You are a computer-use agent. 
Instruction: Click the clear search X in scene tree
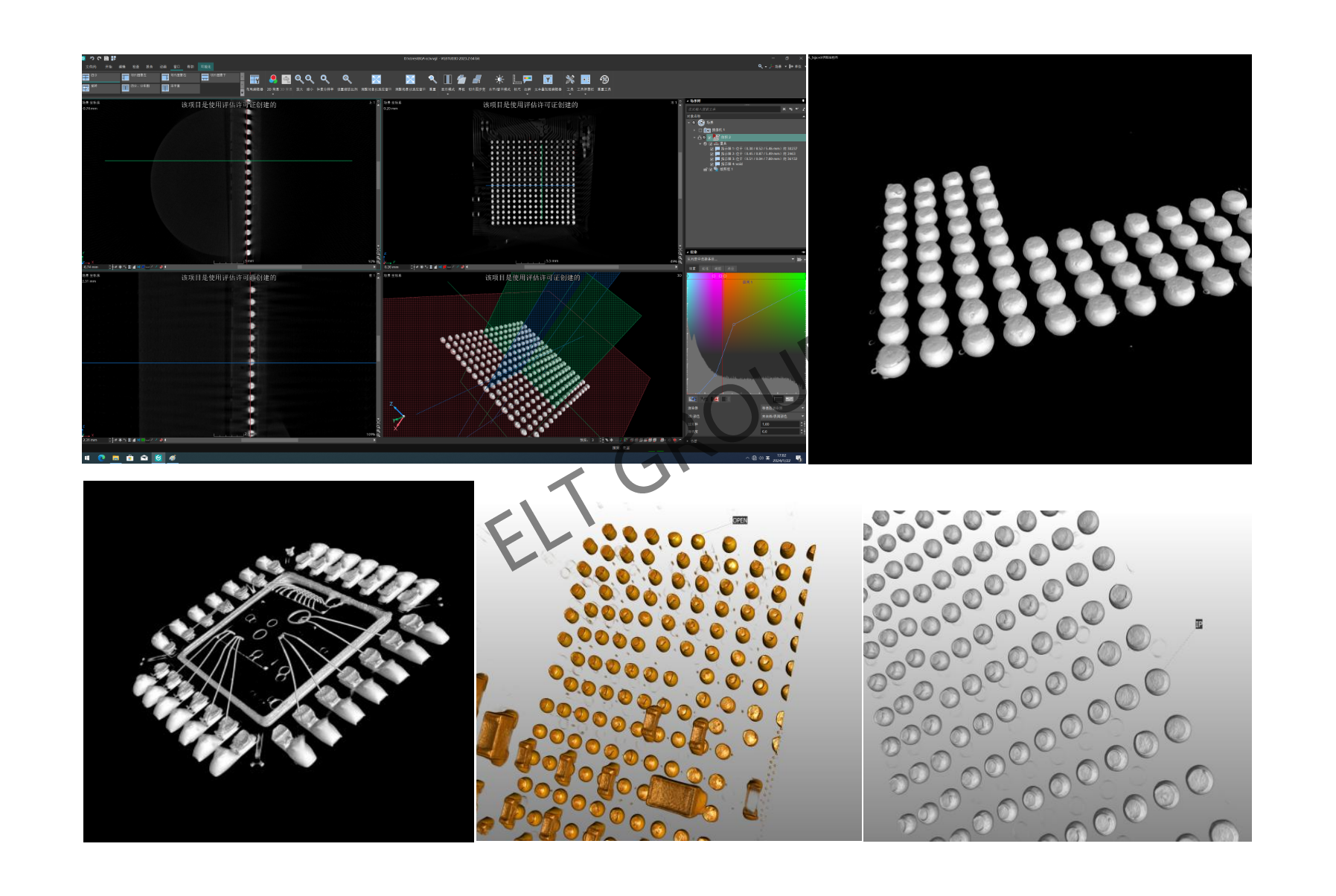tap(784, 109)
